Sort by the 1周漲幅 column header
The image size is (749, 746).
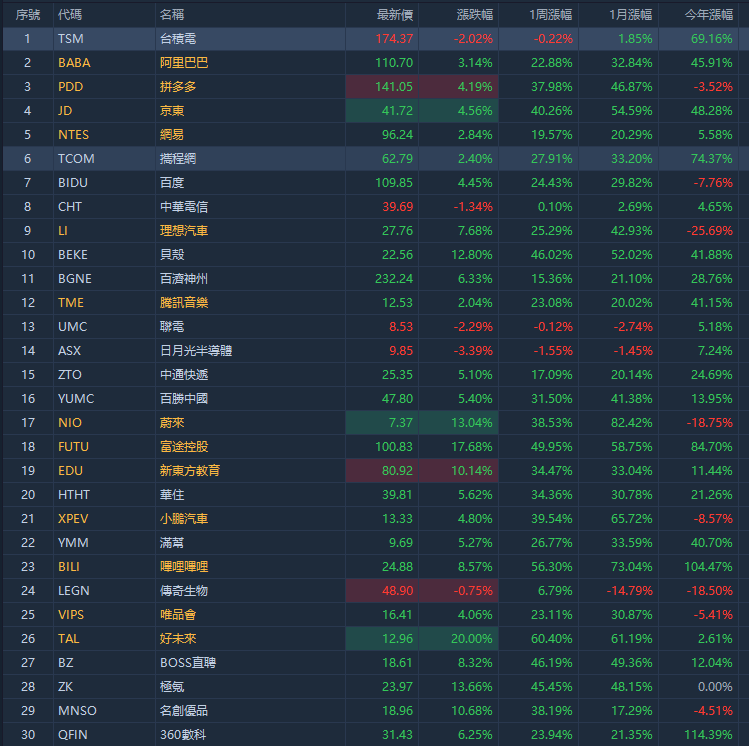(551, 15)
